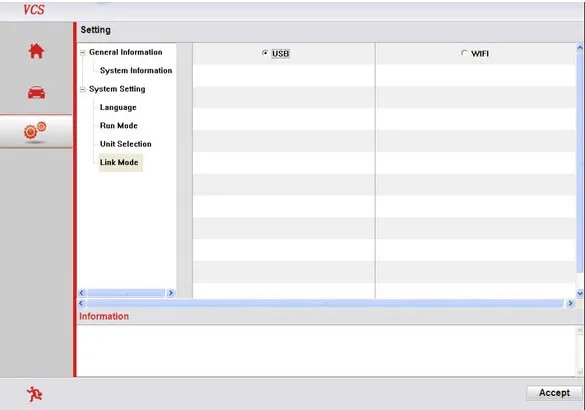This screenshot has height=410, width=585.
Task: Click Information box scrollbar down arrow
Action: pos(579,371)
